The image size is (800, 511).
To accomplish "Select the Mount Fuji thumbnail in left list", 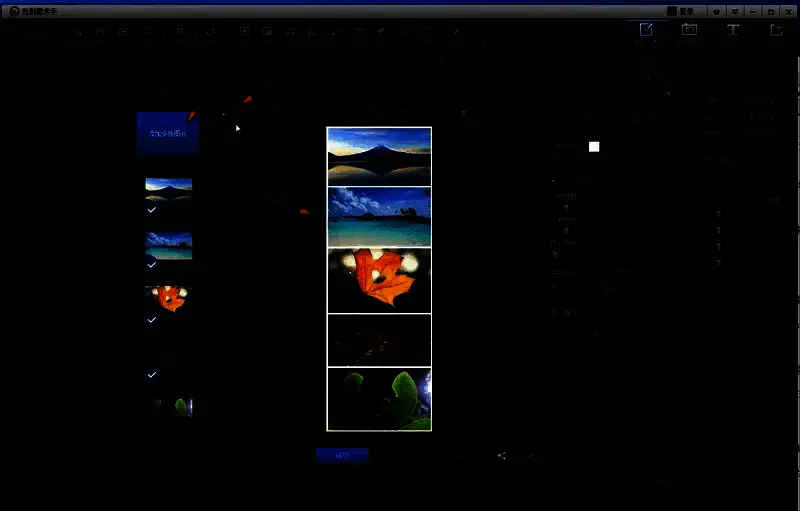I will point(168,189).
